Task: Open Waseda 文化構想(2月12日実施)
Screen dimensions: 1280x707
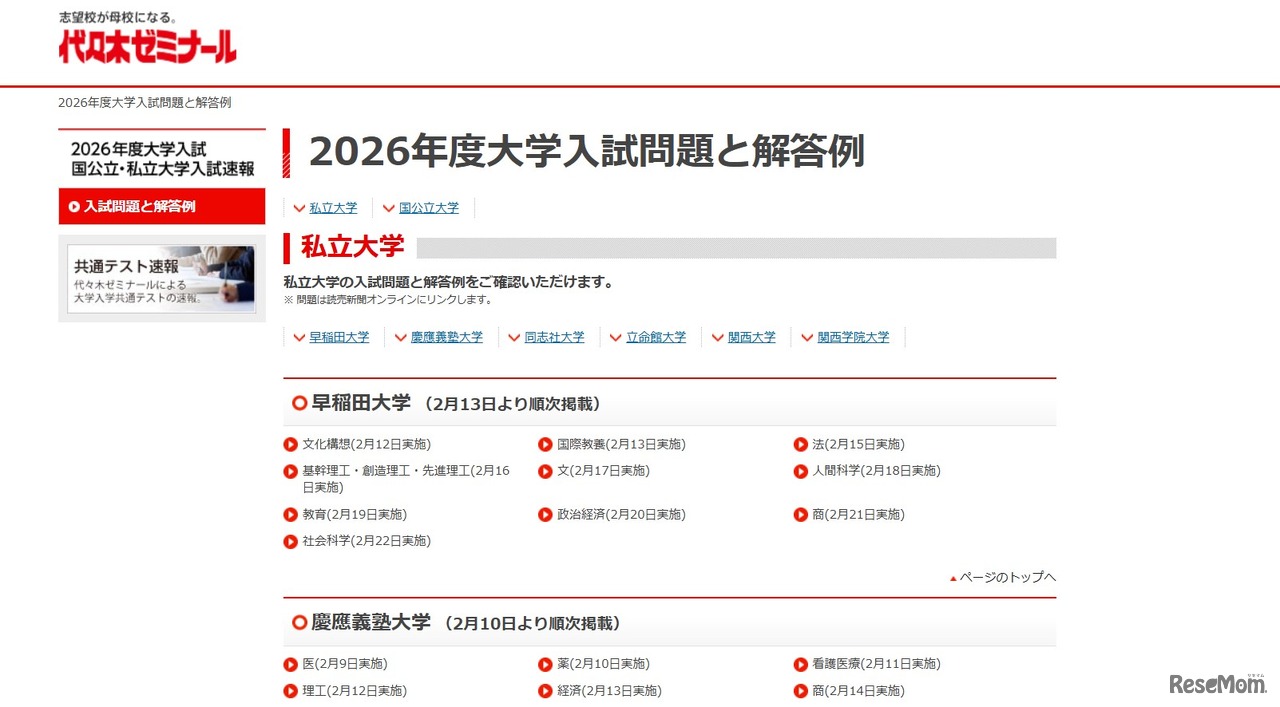Action: 366,445
